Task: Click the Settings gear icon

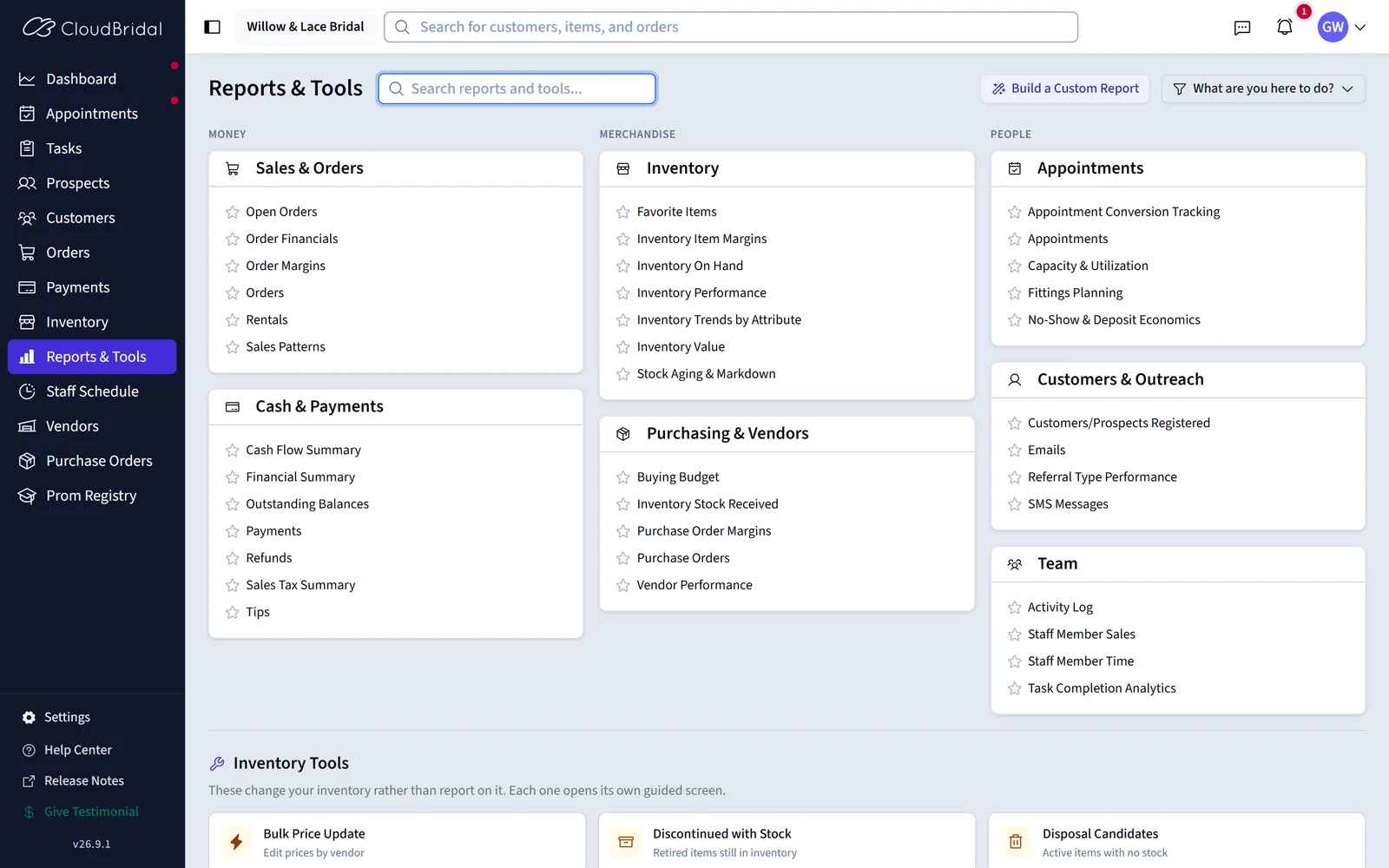Action: click(x=29, y=717)
